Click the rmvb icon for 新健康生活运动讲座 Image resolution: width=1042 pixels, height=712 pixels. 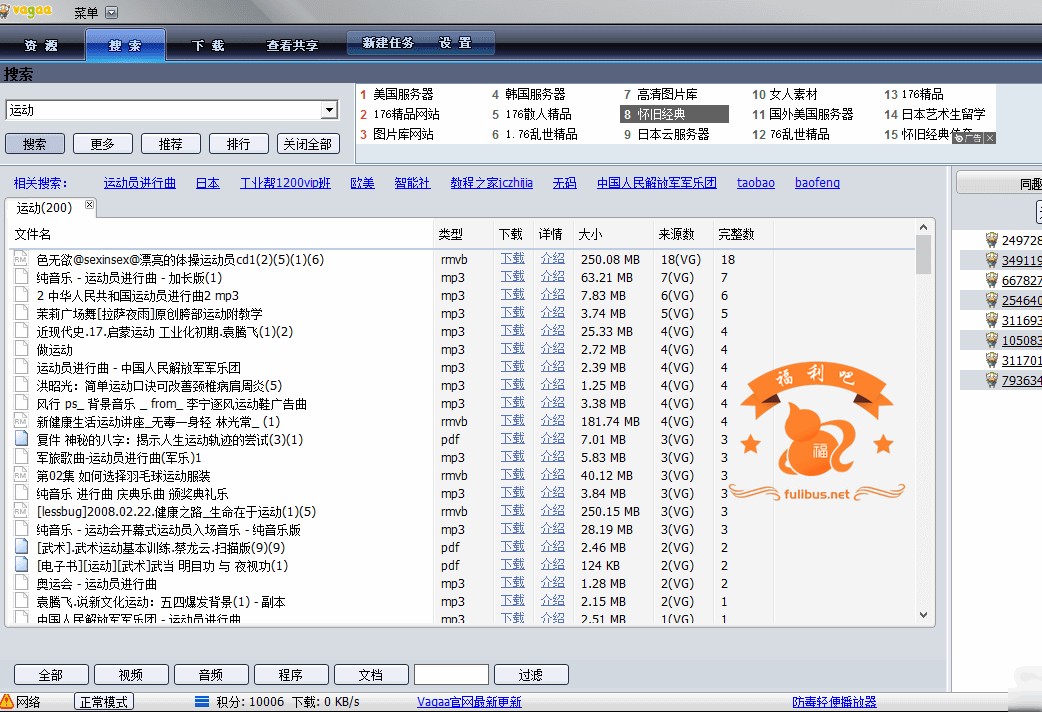point(20,422)
